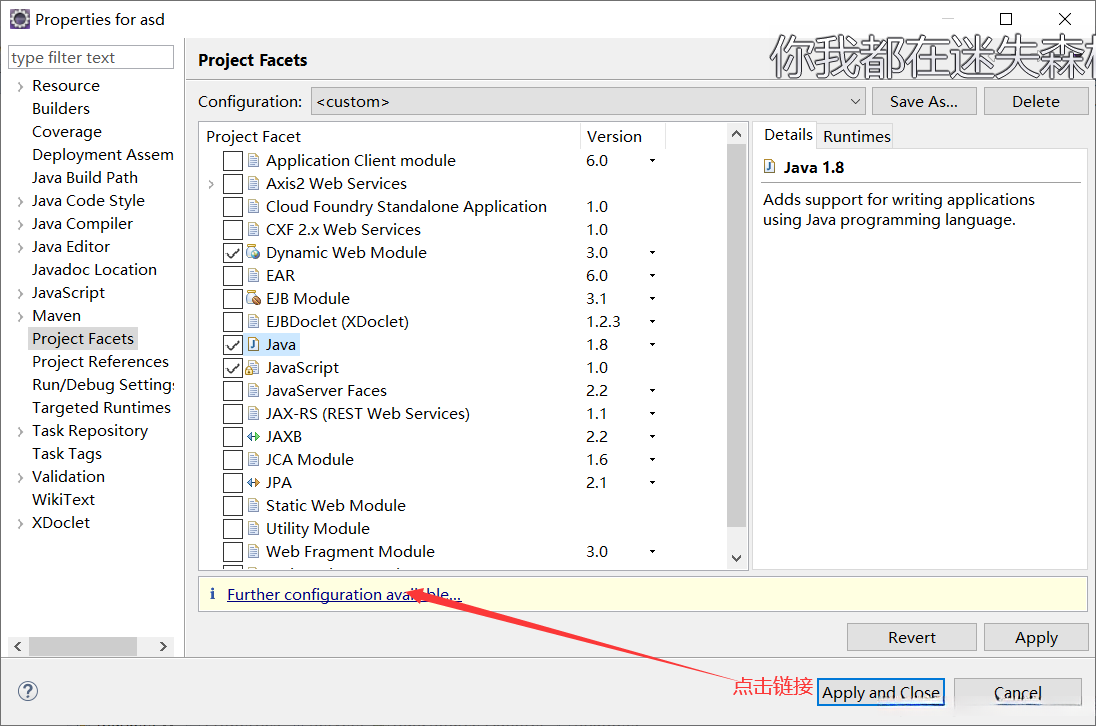This screenshot has height=726, width=1096.
Task: Open the Configuration combo box
Action: [588, 101]
